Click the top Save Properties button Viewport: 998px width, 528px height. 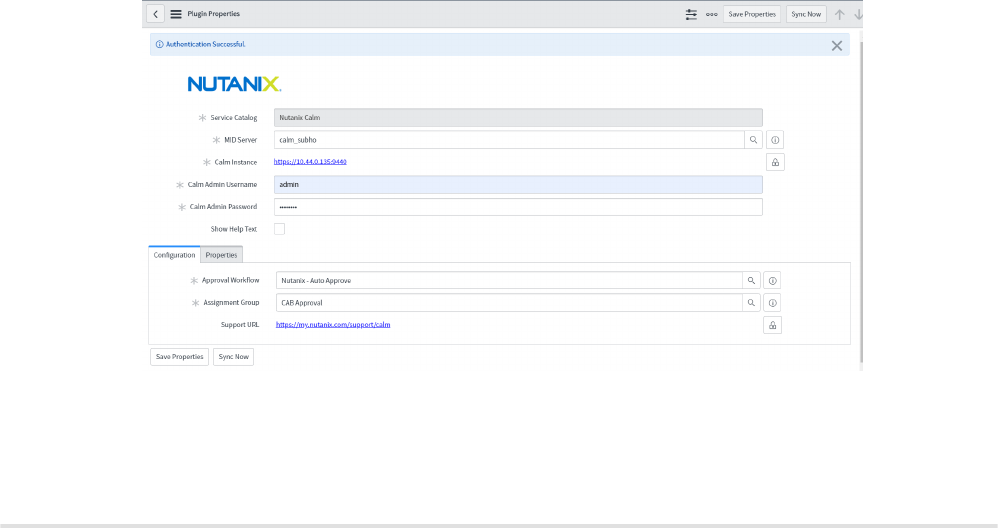click(x=752, y=14)
